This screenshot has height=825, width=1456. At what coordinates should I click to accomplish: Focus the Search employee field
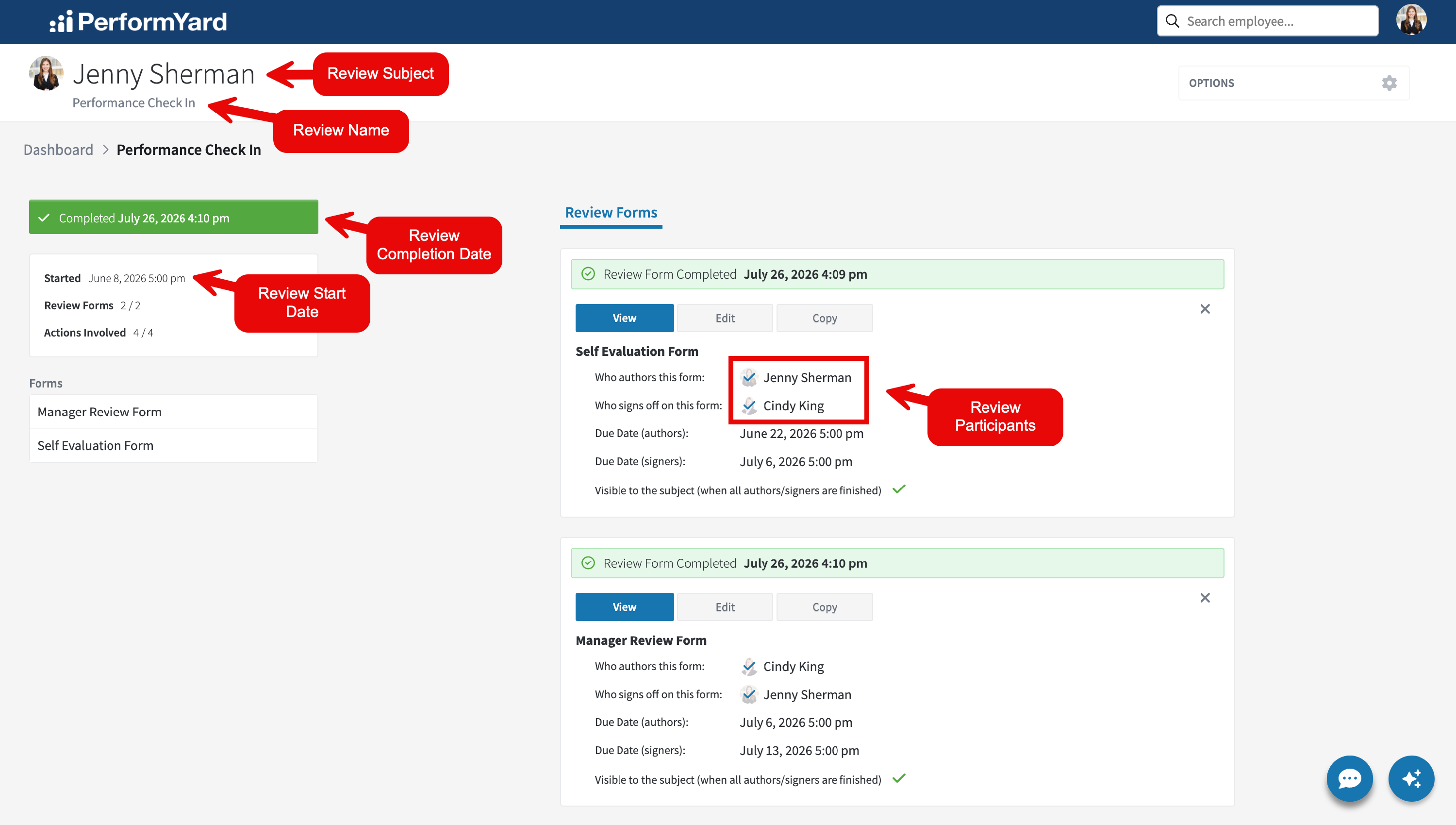tap(1267, 21)
